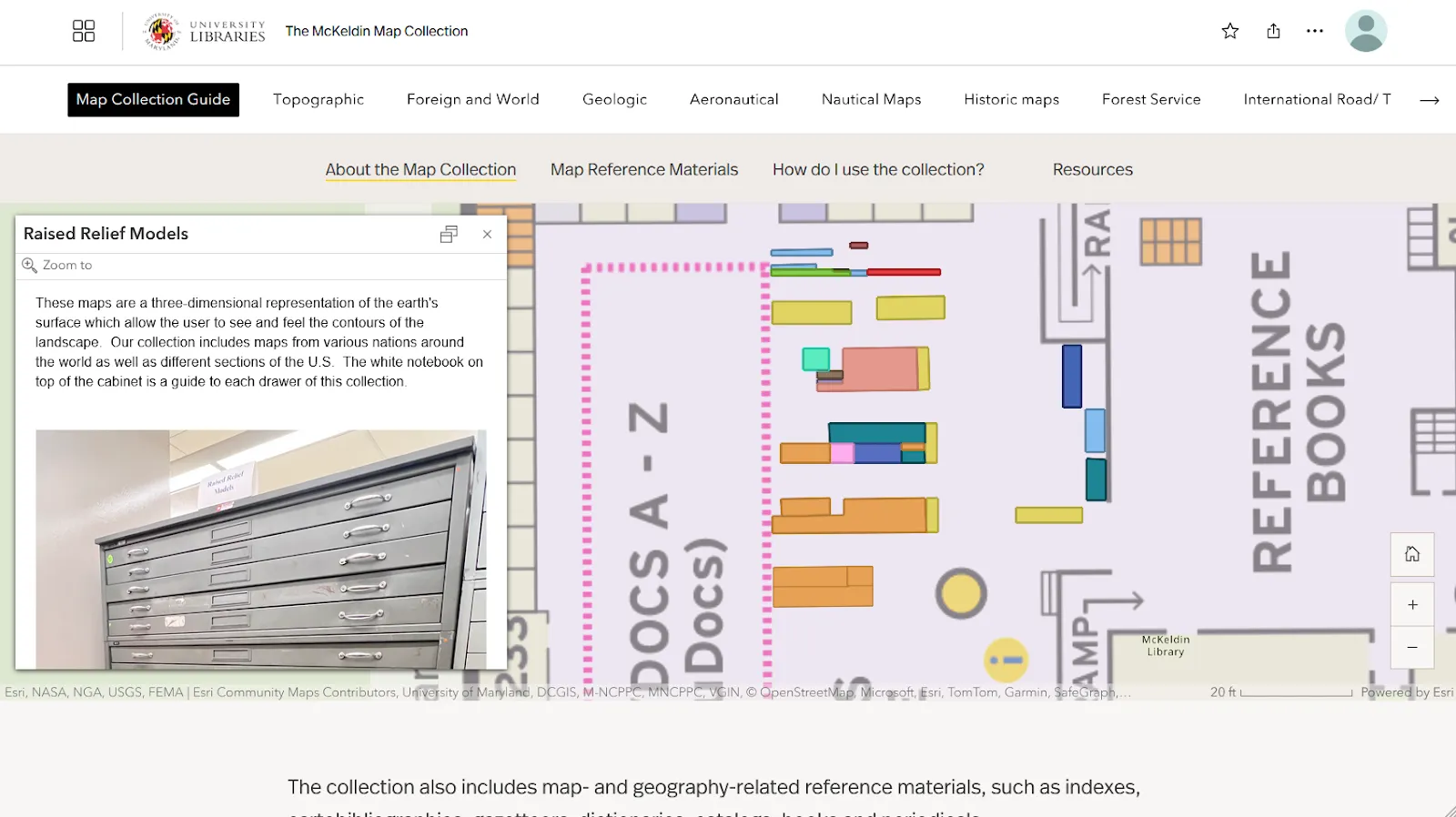The image size is (1456, 817).
Task: Switch to the Historic maps tab
Action: [1012, 99]
